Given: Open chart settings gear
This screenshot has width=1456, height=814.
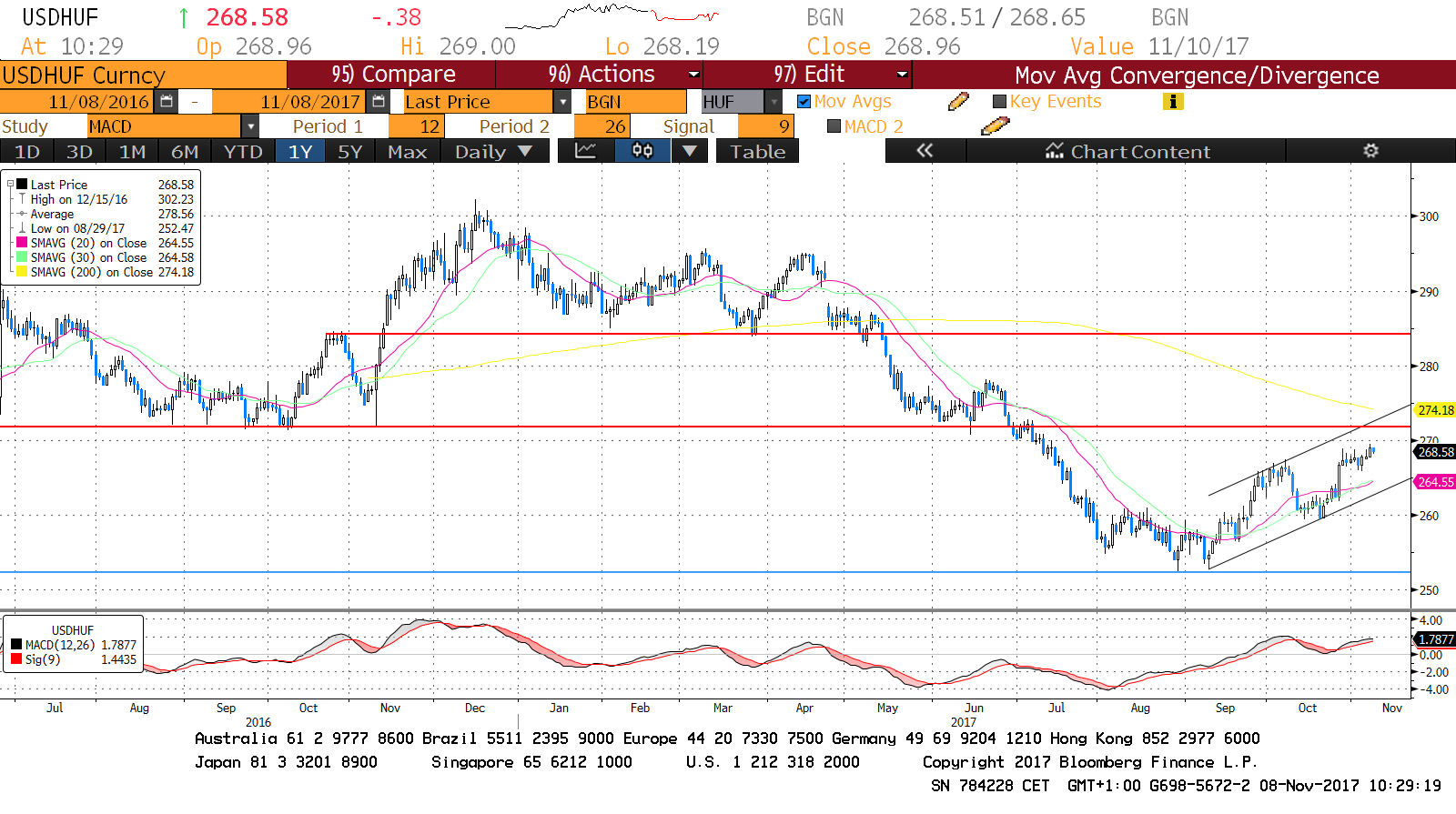Looking at the screenshot, I should point(1370,151).
